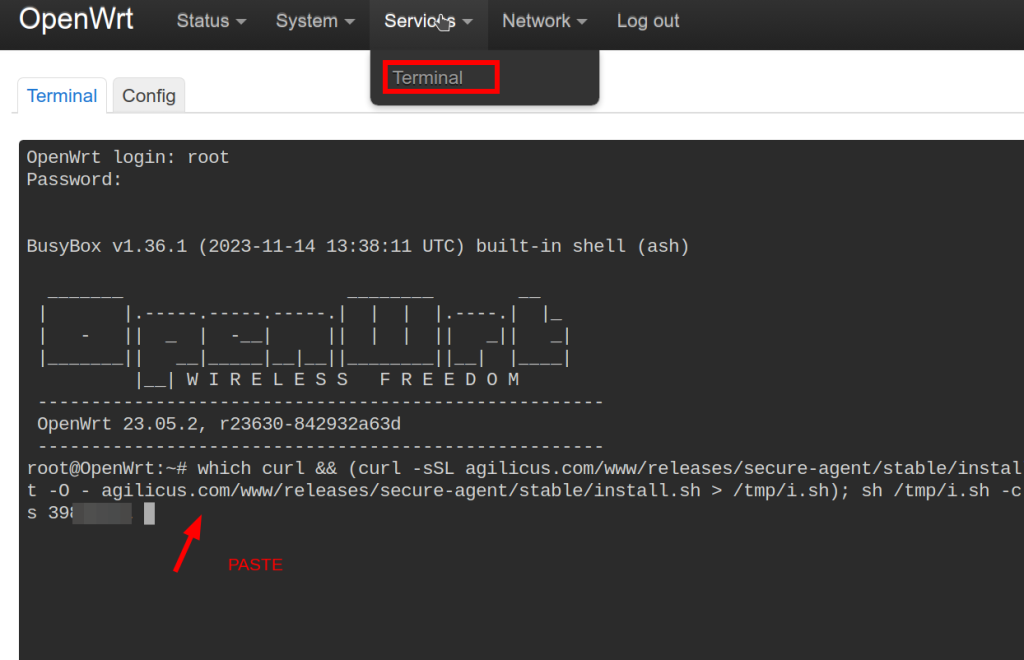Click the Log out link

point(648,21)
